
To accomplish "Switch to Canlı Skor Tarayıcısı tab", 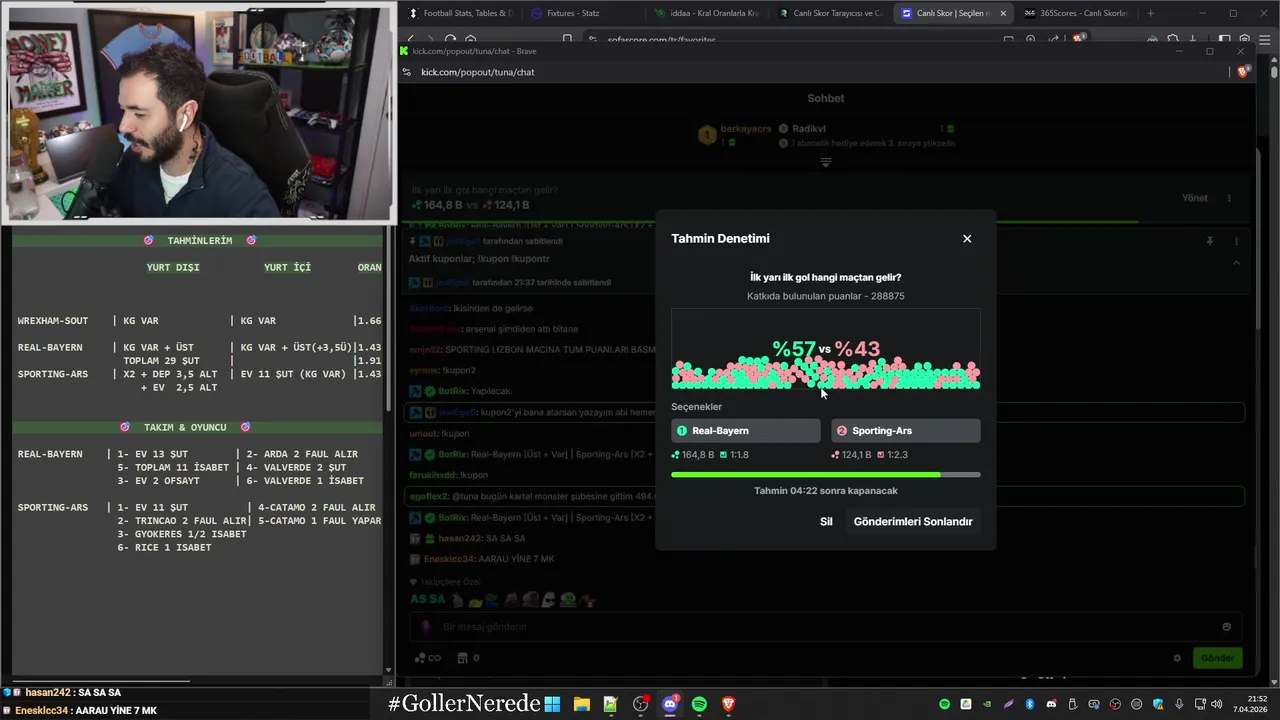I will [830, 13].
